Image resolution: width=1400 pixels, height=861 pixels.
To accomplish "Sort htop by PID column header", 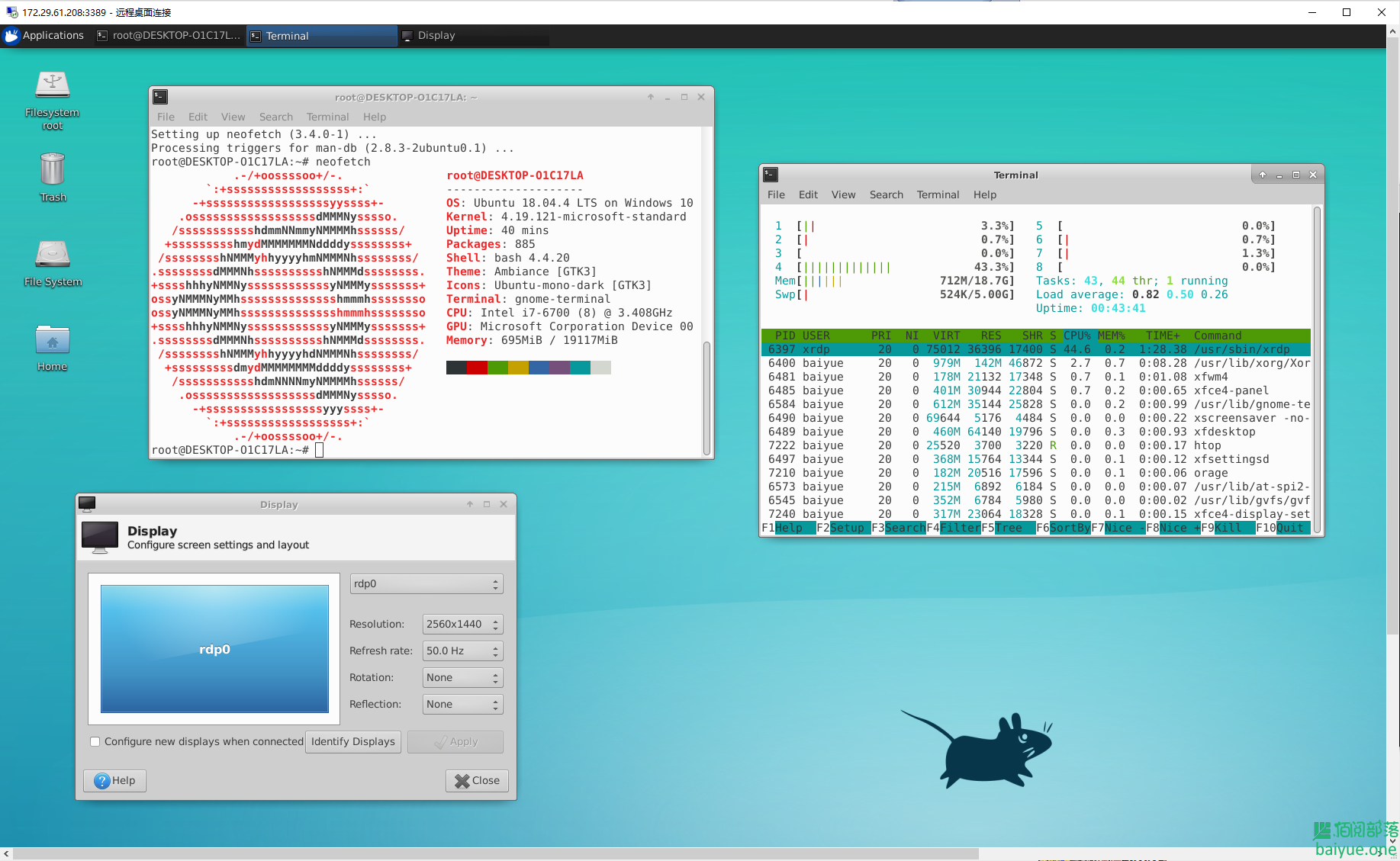I will [x=785, y=336].
